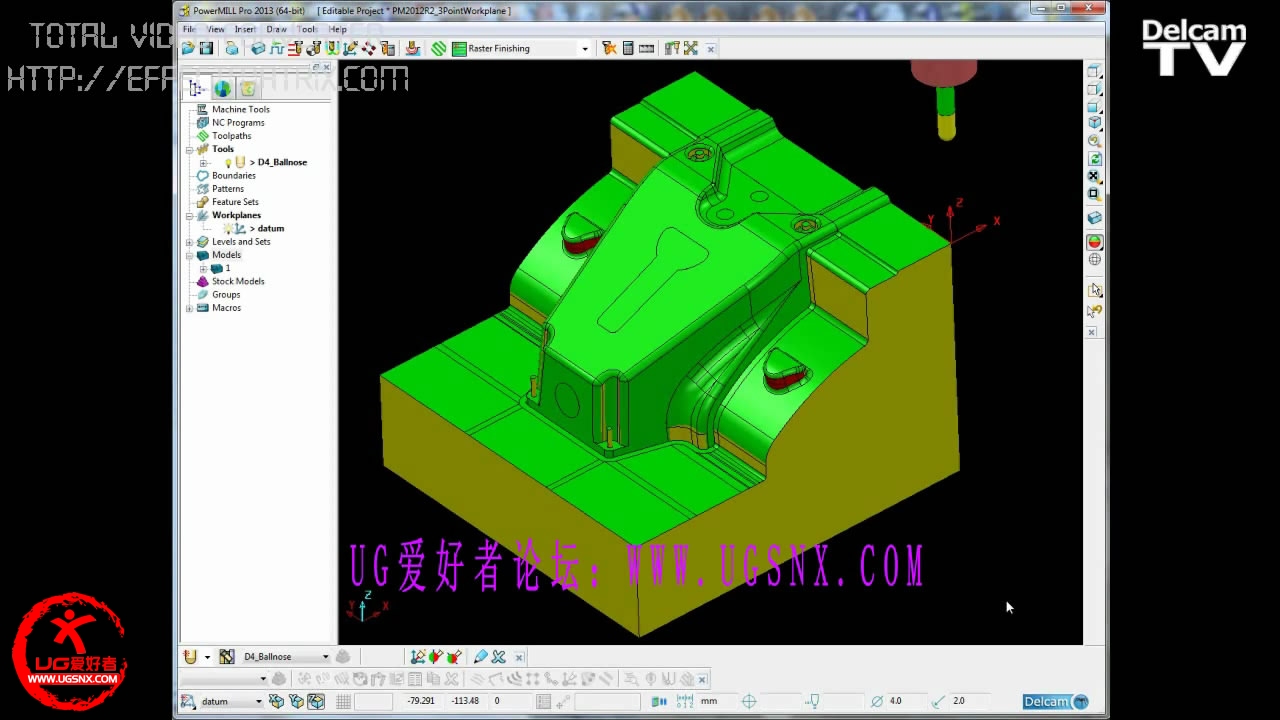Select Stock Models in explorer tree

coord(238,281)
